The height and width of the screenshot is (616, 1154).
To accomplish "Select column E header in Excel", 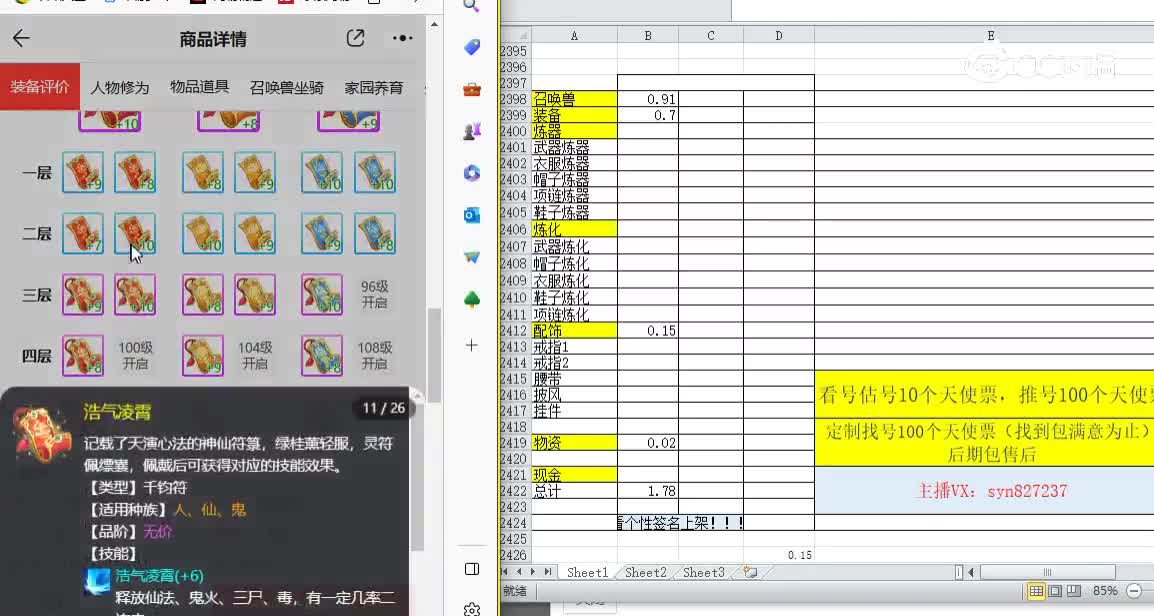I will pos(991,35).
